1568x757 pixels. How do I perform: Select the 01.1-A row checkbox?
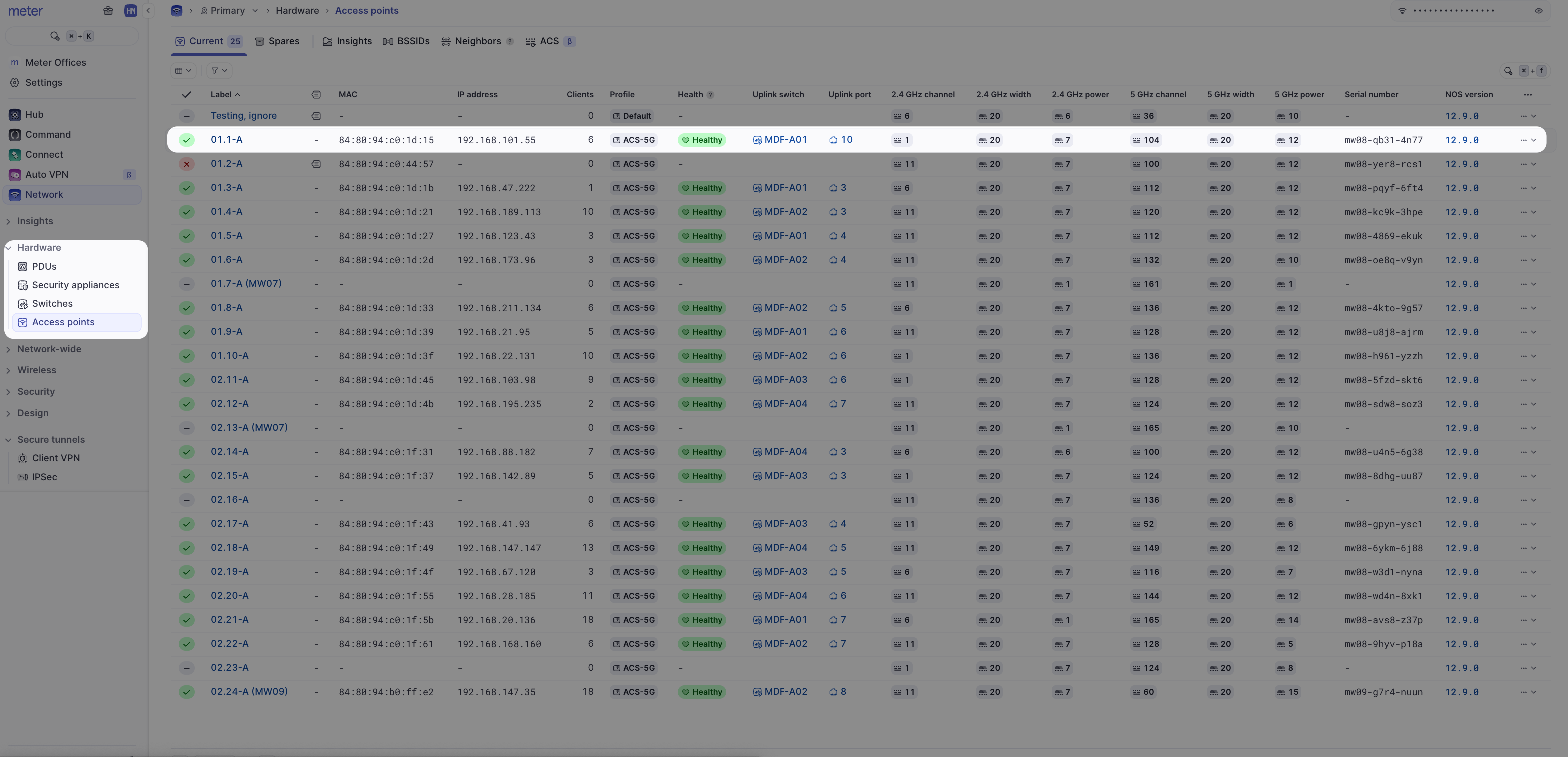click(186, 140)
